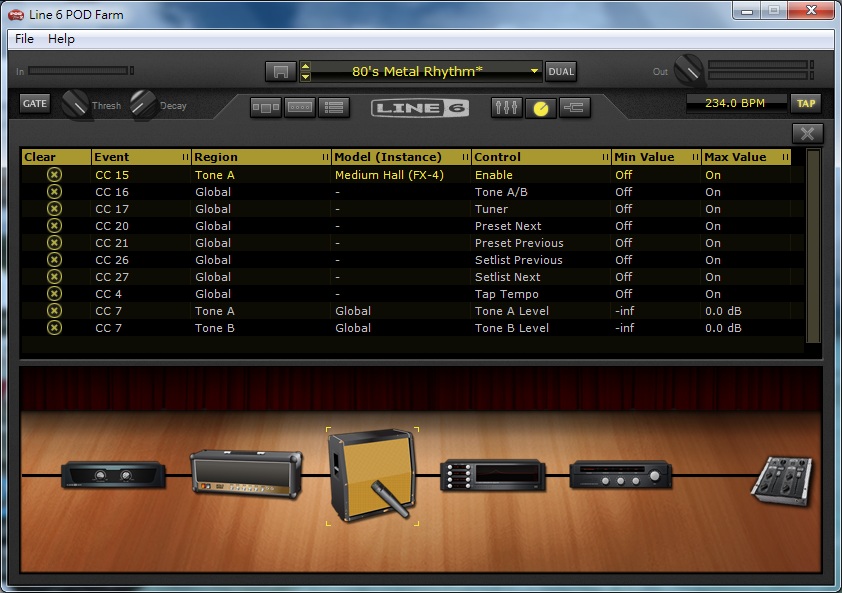Image resolution: width=842 pixels, height=593 pixels.
Task: Sort by the Max Value column header
Action: pyautogui.click(x=746, y=157)
